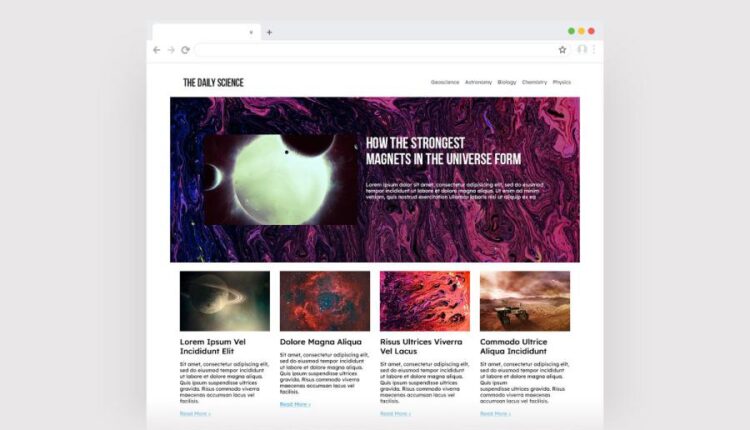The image size is (750, 430).
Task: Bookmark page with the star icon
Action: 562,50
